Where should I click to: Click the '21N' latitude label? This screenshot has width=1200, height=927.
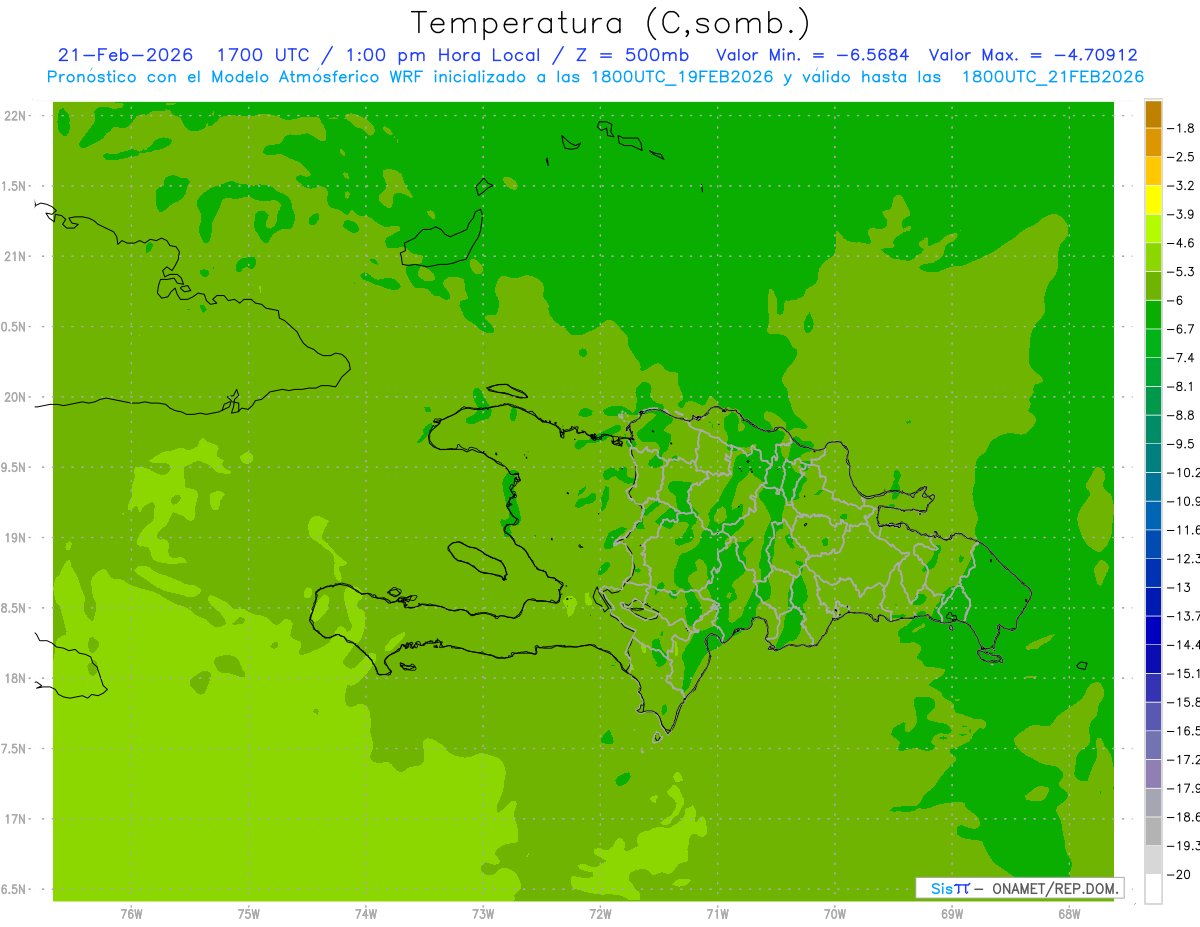[16, 256]
